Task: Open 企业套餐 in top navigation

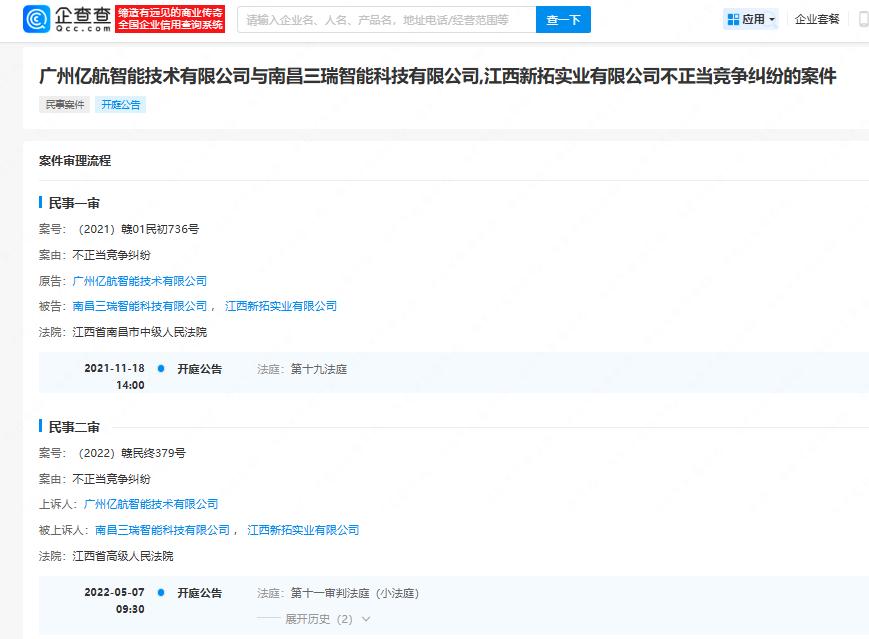Action: pos(817,19)
